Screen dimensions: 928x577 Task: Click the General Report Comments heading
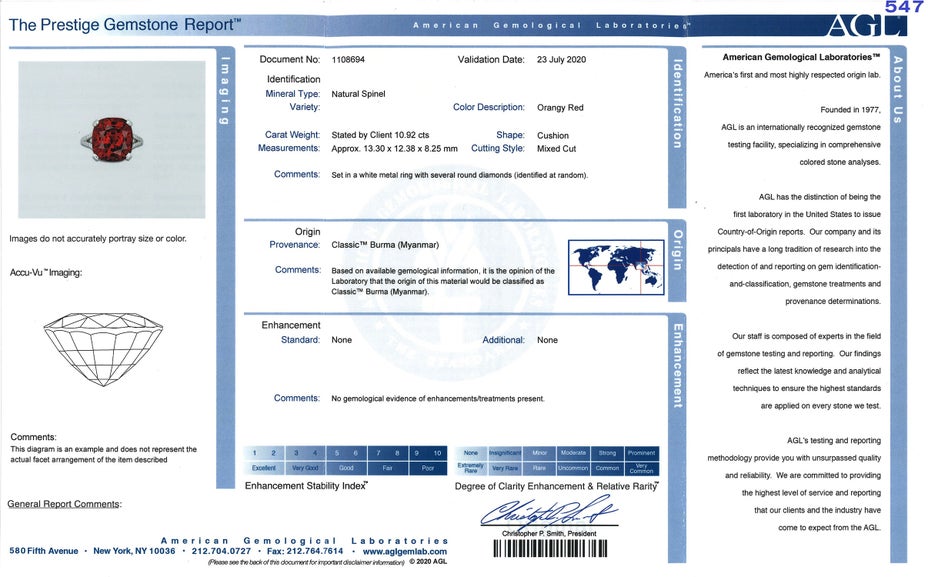[64, 504]
